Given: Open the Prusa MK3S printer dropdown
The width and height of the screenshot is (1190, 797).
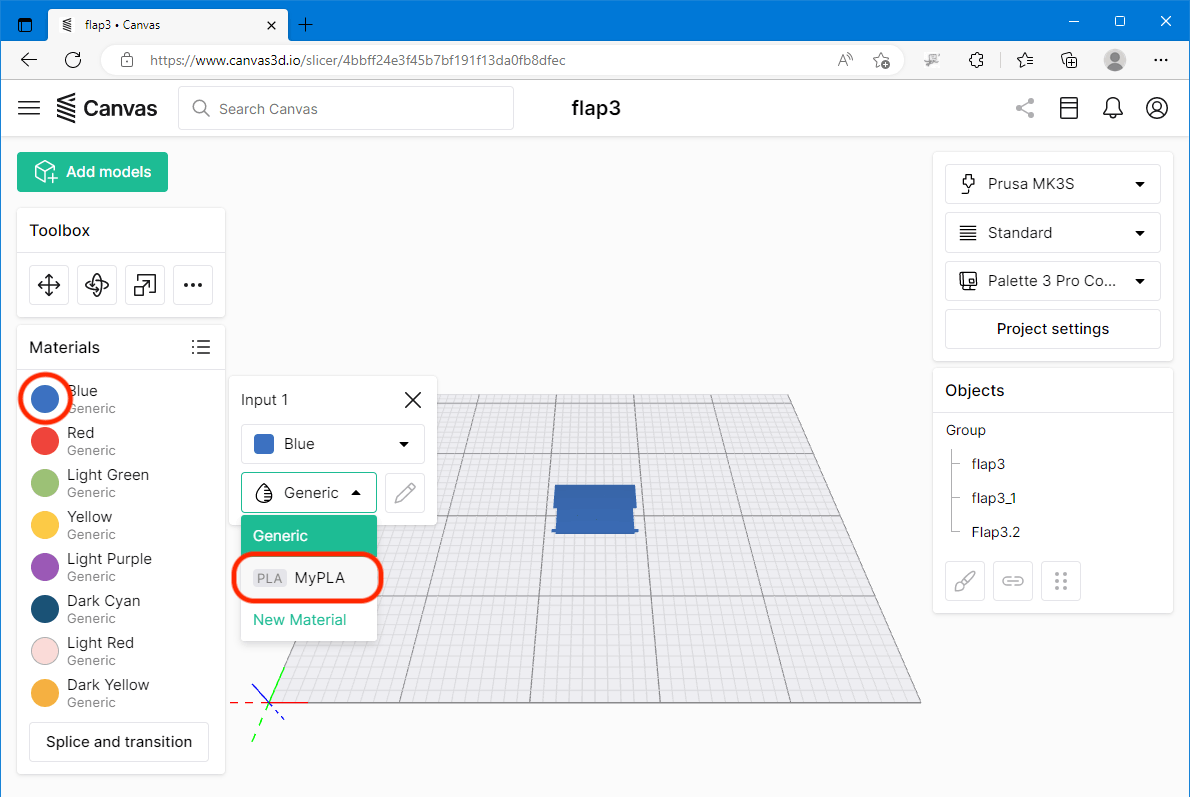Looking at the screenshot, I should point(1053,184).
